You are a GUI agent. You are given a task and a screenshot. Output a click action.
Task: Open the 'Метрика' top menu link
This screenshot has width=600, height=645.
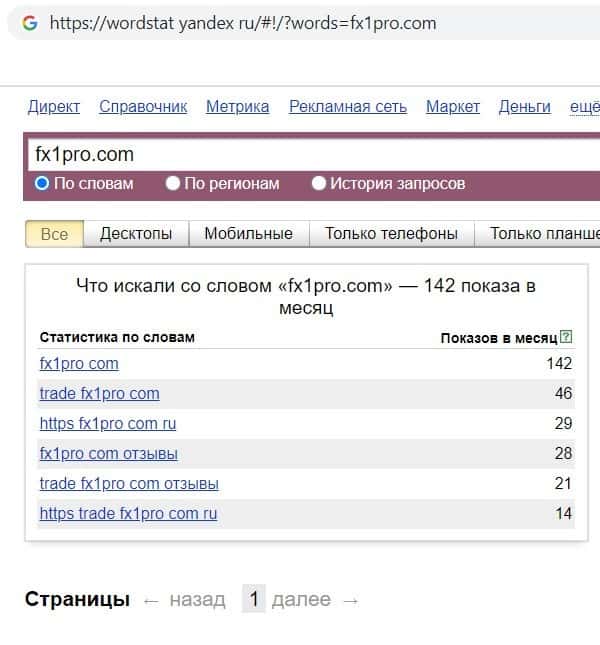click(237, 106)
